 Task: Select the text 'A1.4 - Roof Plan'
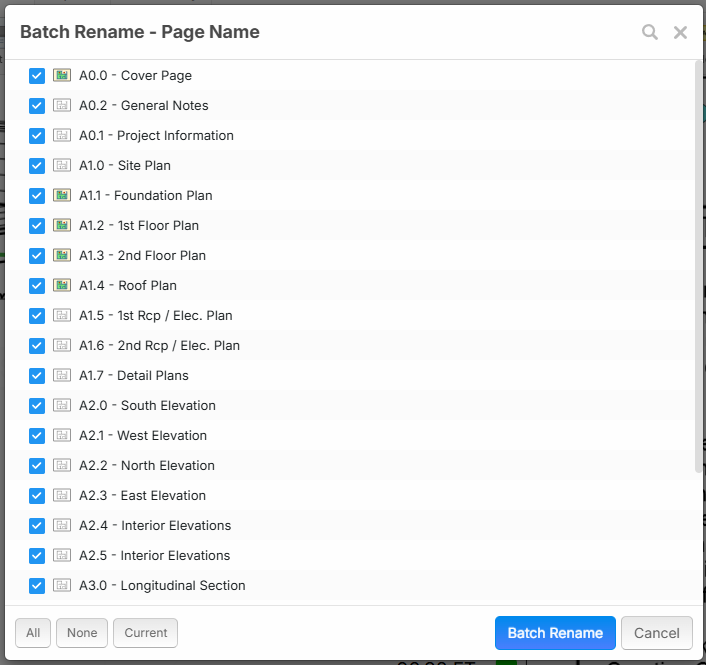tap(128, 285)
